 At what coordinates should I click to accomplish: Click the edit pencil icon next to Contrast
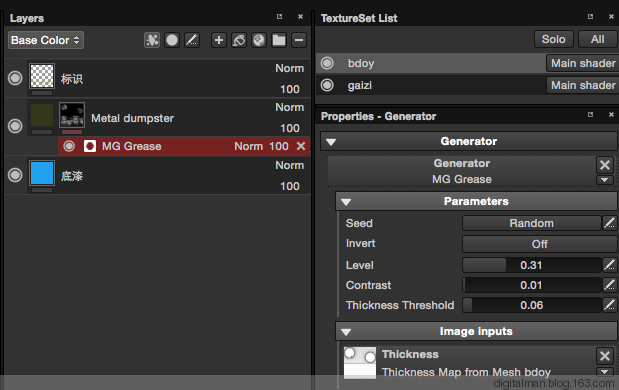coord(610,285)
